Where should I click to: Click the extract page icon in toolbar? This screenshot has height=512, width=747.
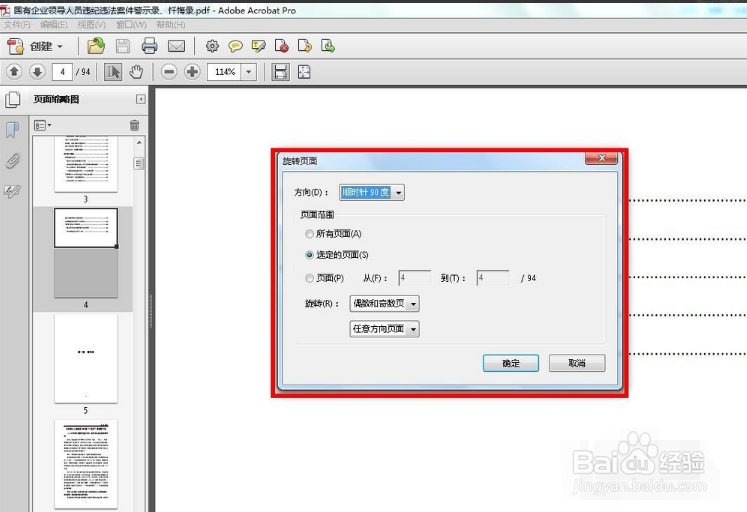[304, 46]
